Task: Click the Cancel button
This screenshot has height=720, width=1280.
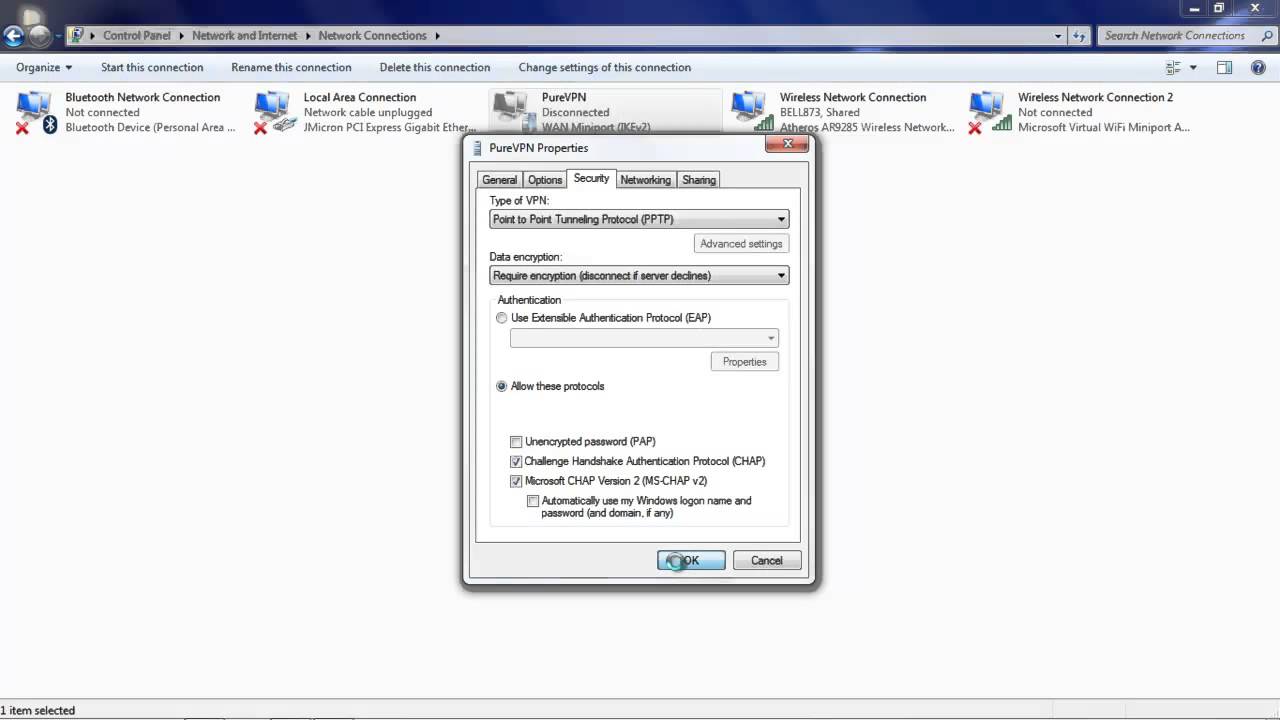Action: click(x=767, y=560)
